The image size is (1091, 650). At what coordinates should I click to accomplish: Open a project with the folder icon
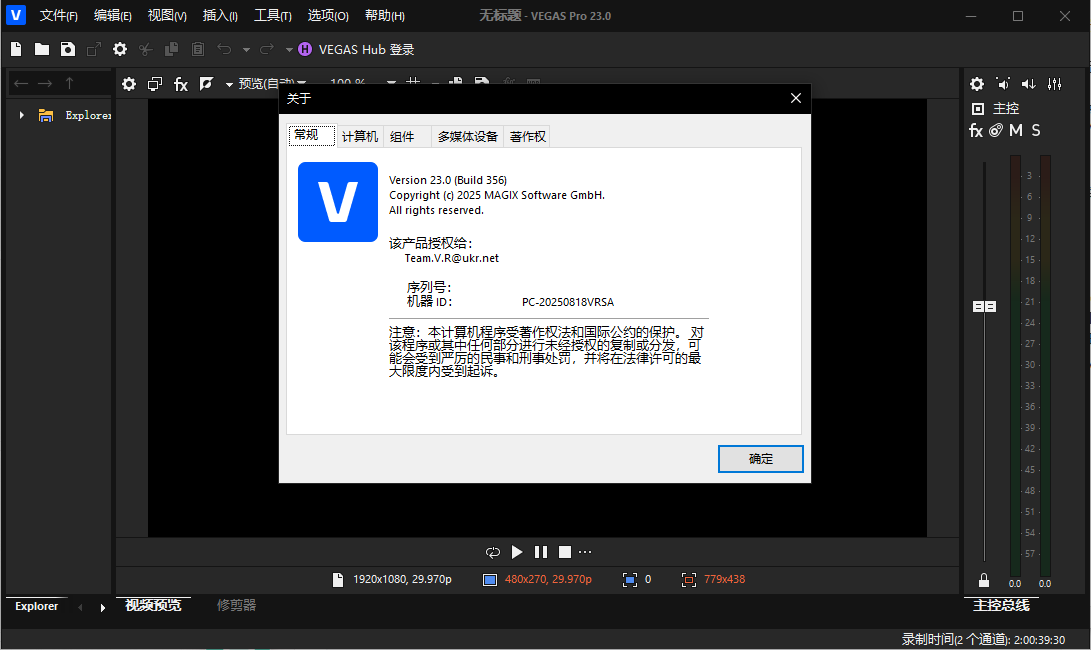tap(42, 49)
